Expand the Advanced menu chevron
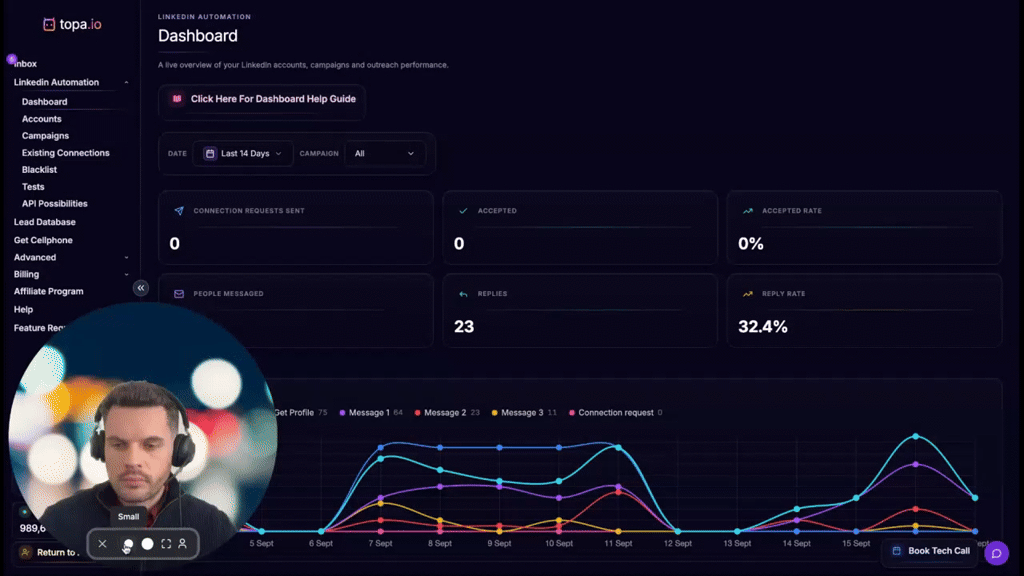The image size is (1024, 576). pyautogui.click(x=126, y=258)
